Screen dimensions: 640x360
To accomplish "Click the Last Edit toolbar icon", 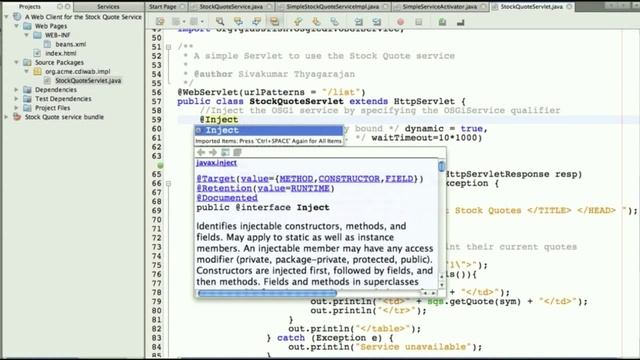I will click(160, 22).
